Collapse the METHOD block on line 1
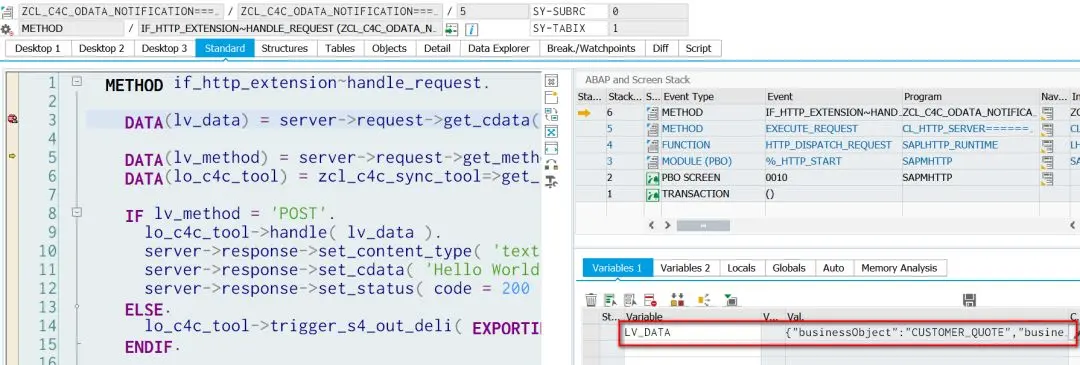 (77, 81)
